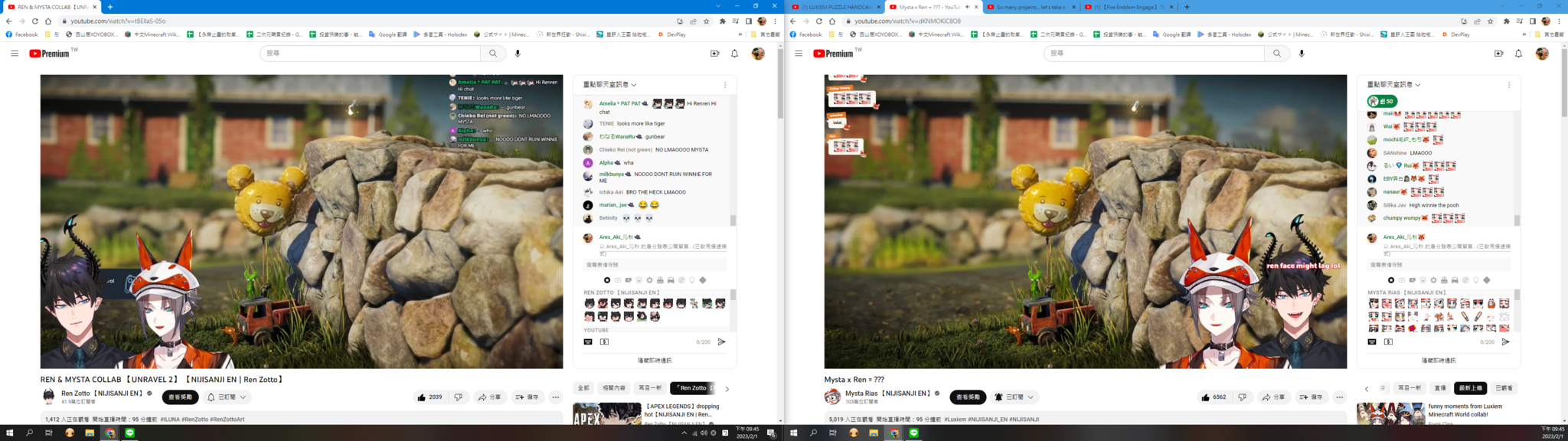The width and height of the screenshot is (1568, 441).
Task: Expand chat mode dropdown in Ren Zotto chat
Action: 610,85
